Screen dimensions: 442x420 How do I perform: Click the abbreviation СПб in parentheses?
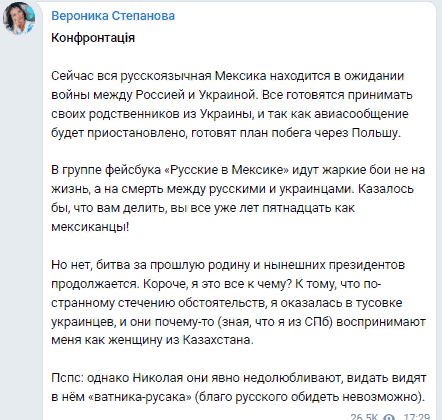317,321
